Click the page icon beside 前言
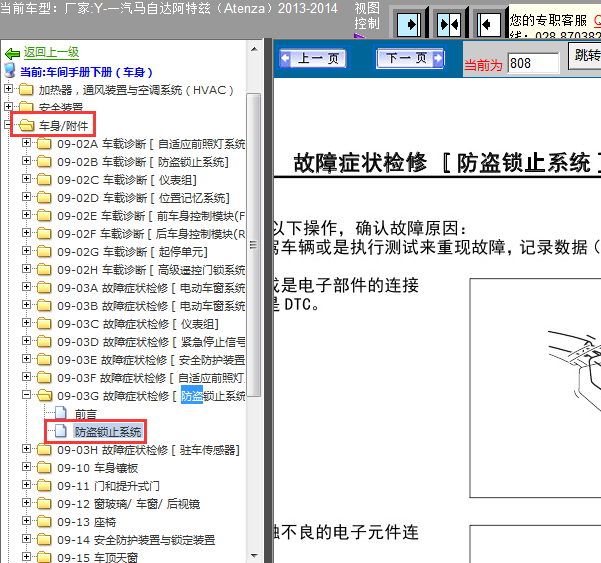Screen dimensions: 601x563 [x=61, y=413]
